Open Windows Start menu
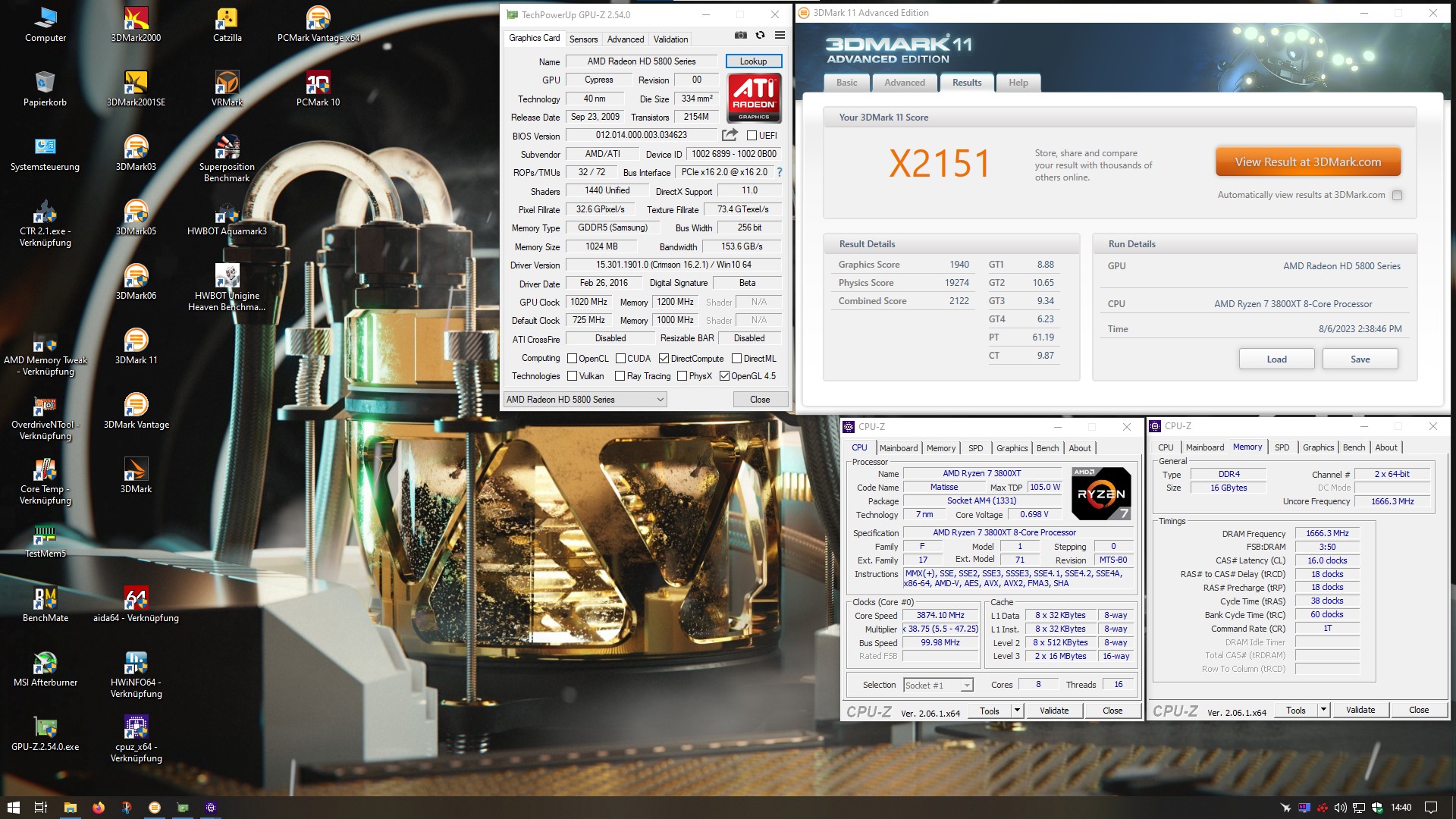Image resolution: width=1456 pixels, height=819 pixels. [14, 808]
